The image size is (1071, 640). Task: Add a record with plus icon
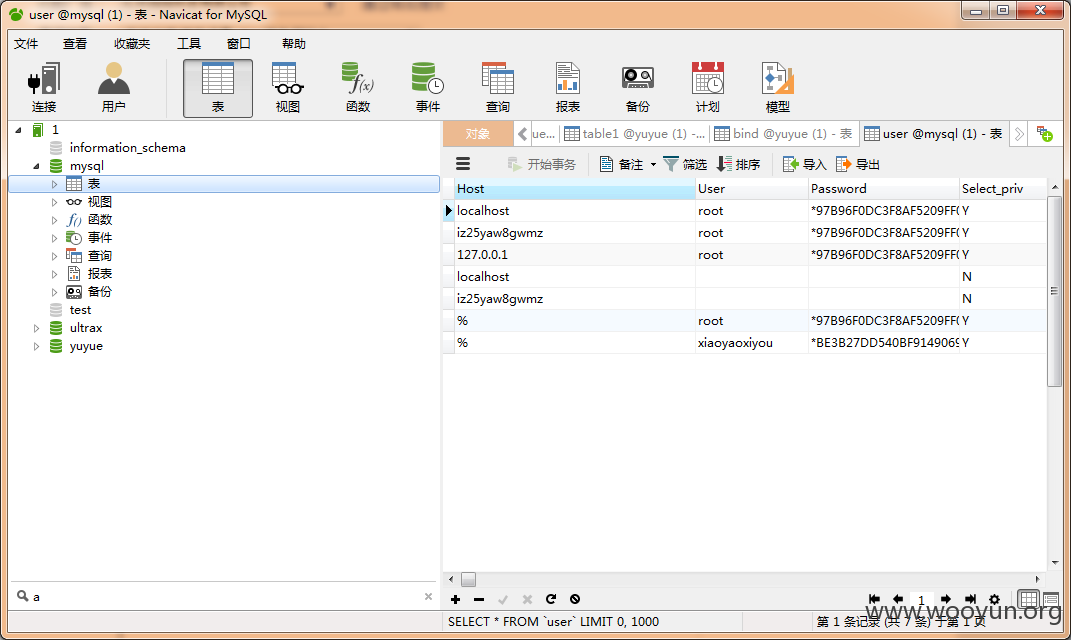pos(456,599)
